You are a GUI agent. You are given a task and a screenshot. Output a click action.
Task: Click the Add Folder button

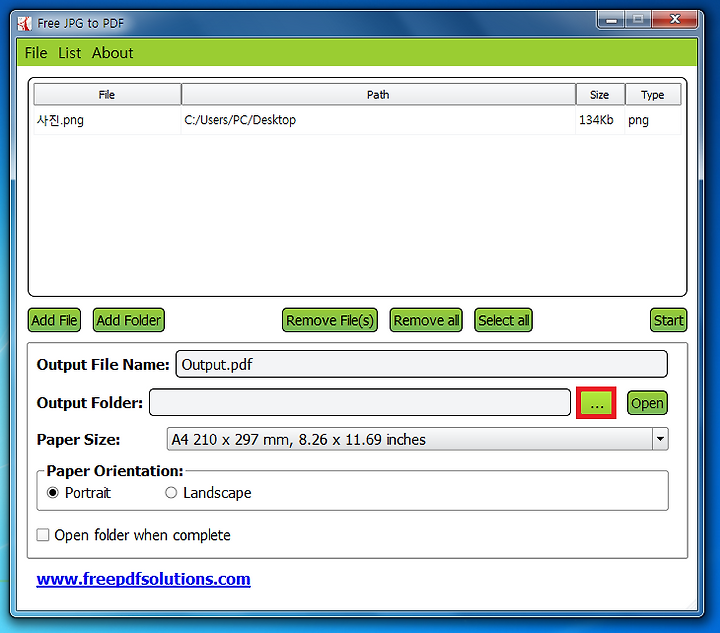[x=129, y=320]
